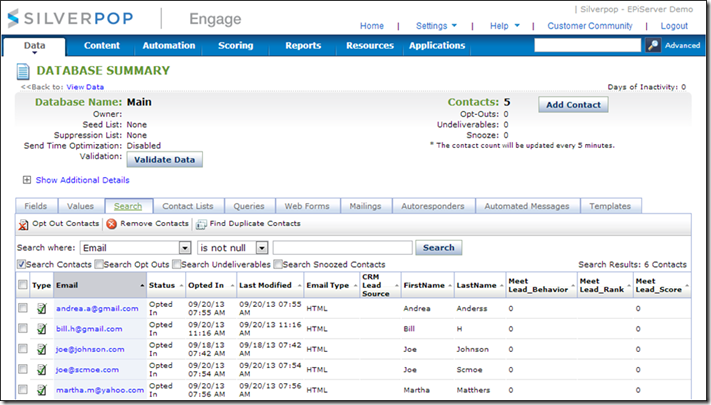Screen dimensions: 711x405
Task: Sort by Status column
Action: 165,285
